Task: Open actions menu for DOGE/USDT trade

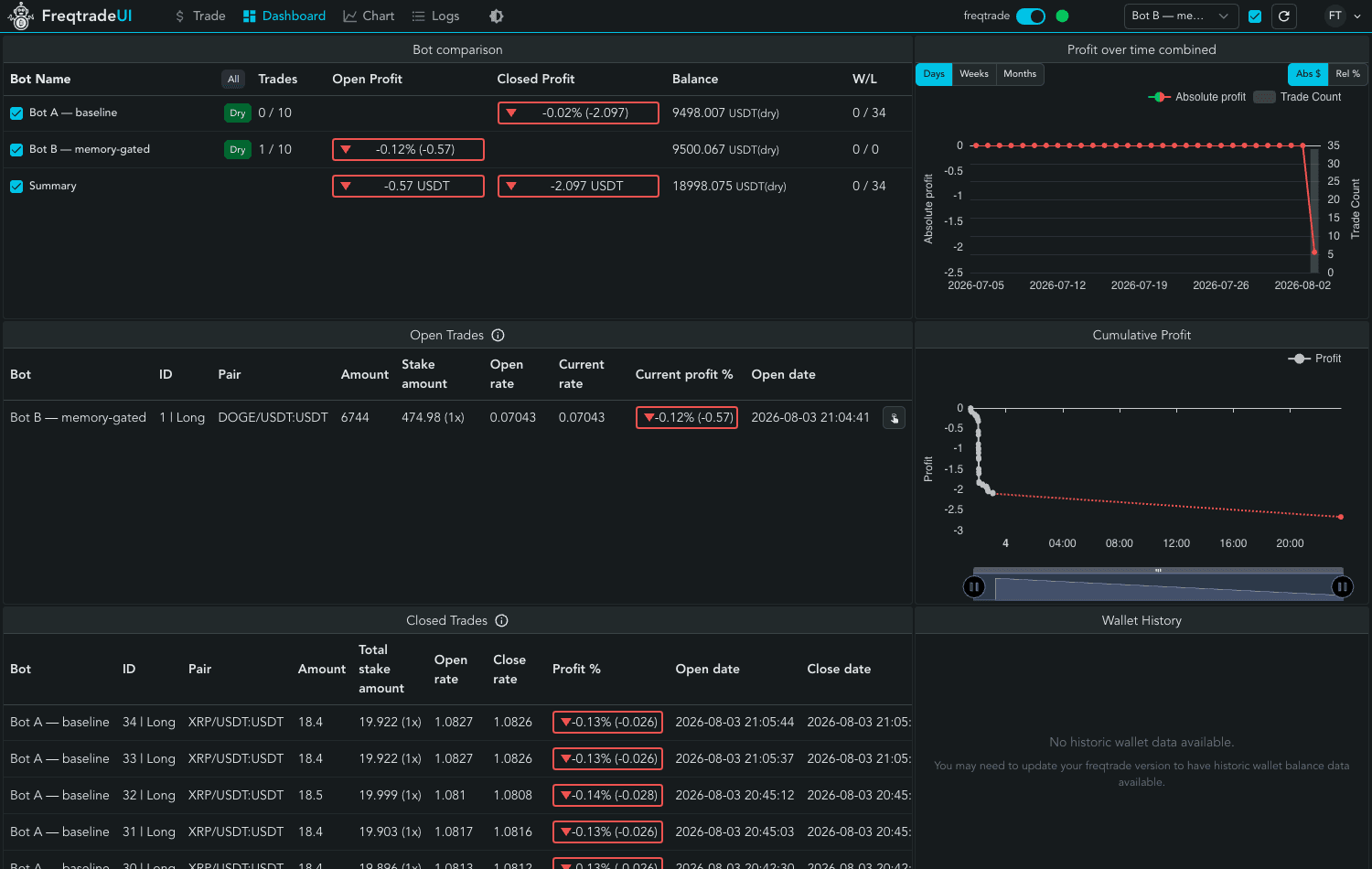Action: (x=894, y=418)
